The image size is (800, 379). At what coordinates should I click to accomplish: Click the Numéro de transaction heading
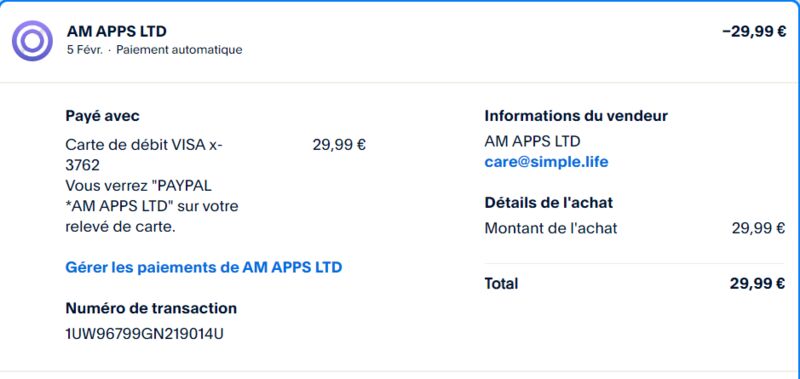click(x=151, y=309)
